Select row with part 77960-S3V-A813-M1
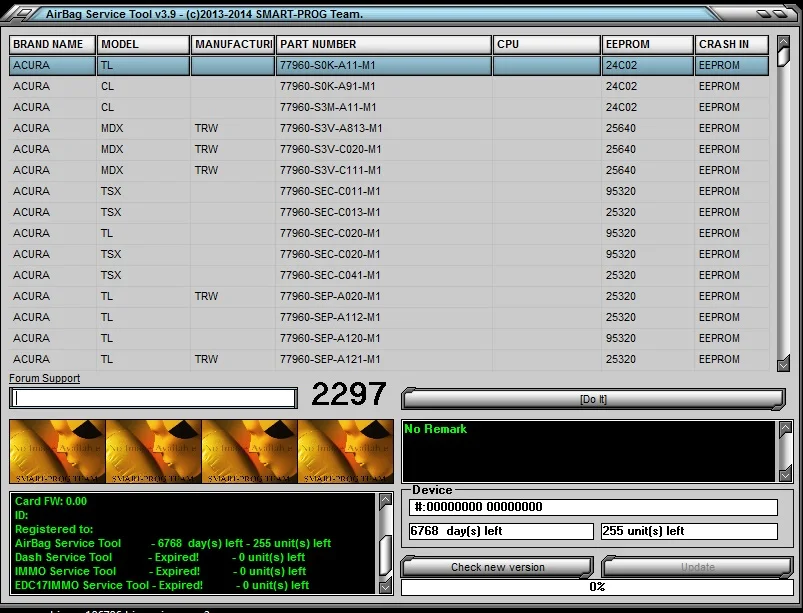 389,129
